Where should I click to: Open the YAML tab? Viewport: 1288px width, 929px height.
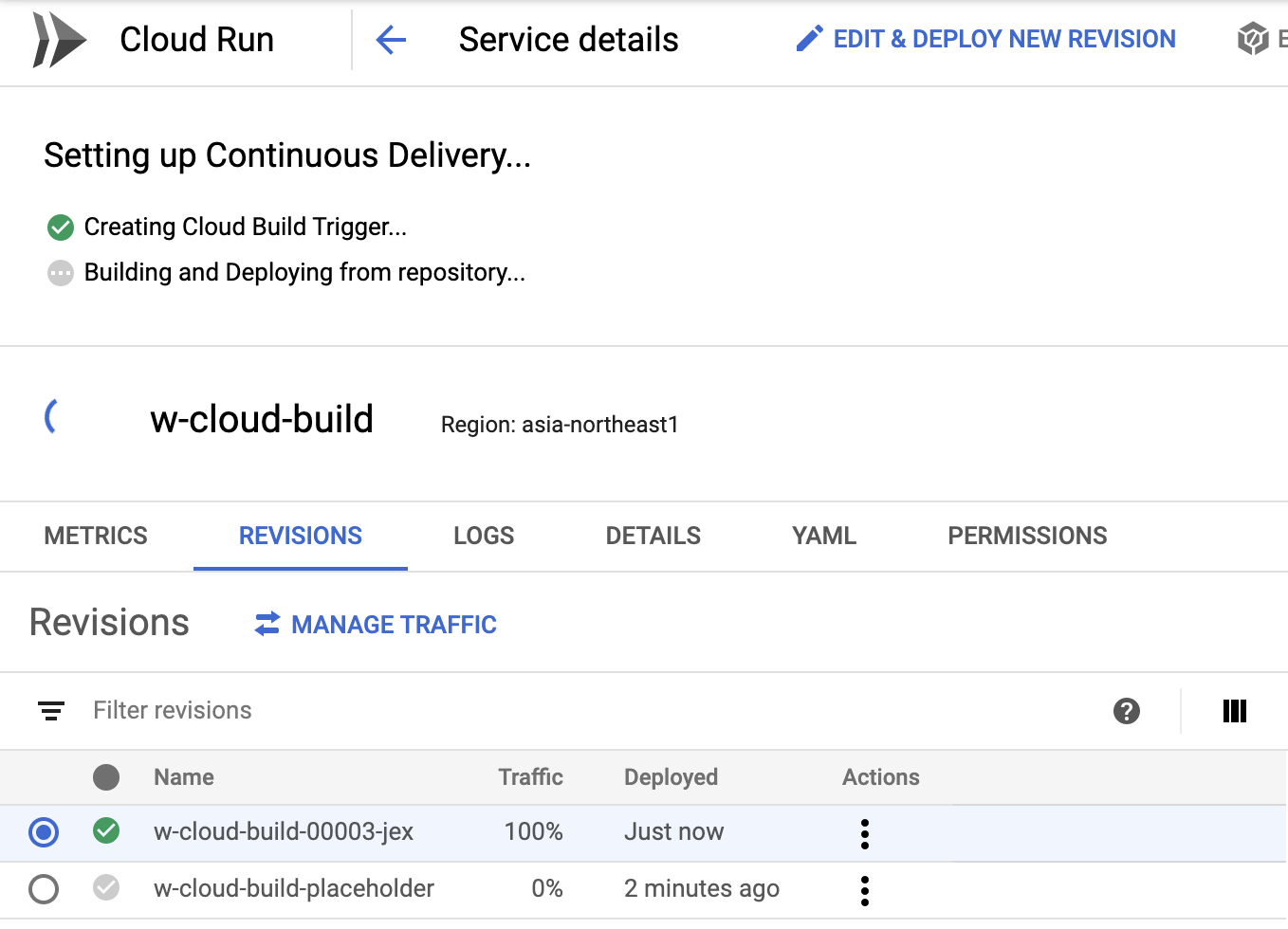tap(824, 536)
